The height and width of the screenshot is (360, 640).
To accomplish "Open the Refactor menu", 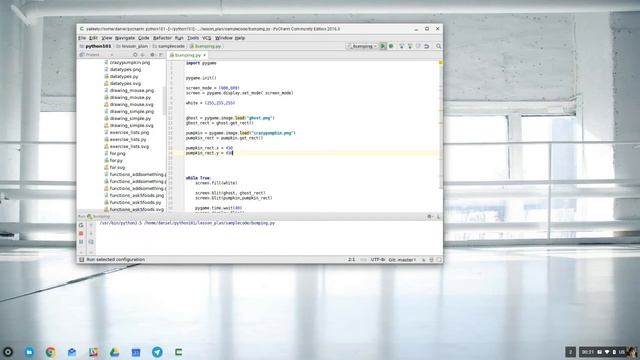I will (x=162, y=38).
